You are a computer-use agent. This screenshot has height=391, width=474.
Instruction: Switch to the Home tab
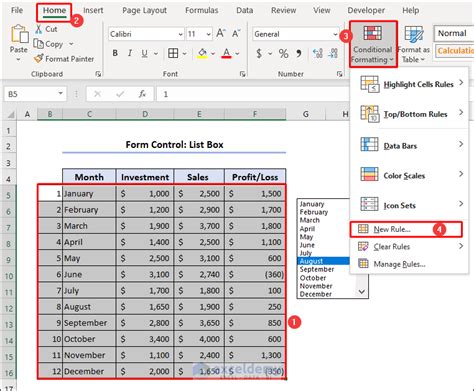[x=54, y=11]
